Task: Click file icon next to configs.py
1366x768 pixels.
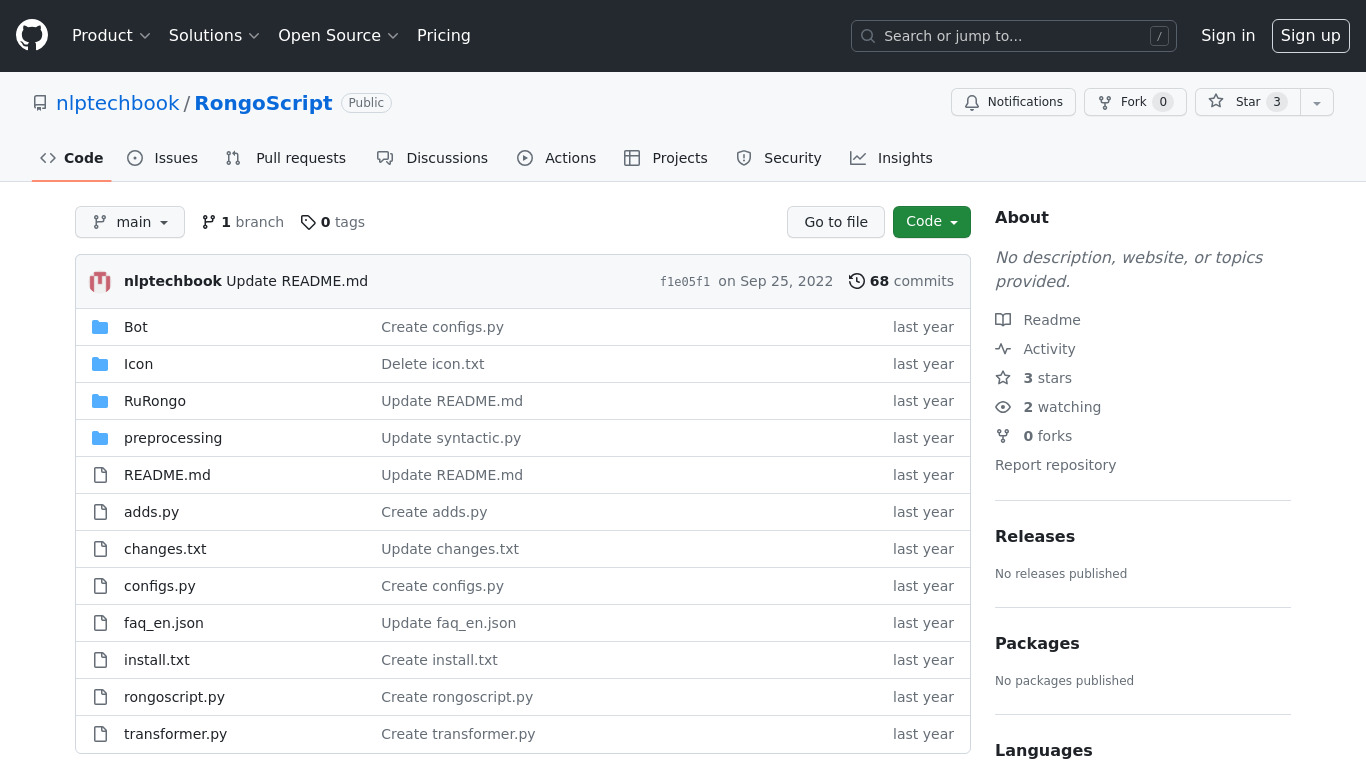Action: click(x=100, y=586)
